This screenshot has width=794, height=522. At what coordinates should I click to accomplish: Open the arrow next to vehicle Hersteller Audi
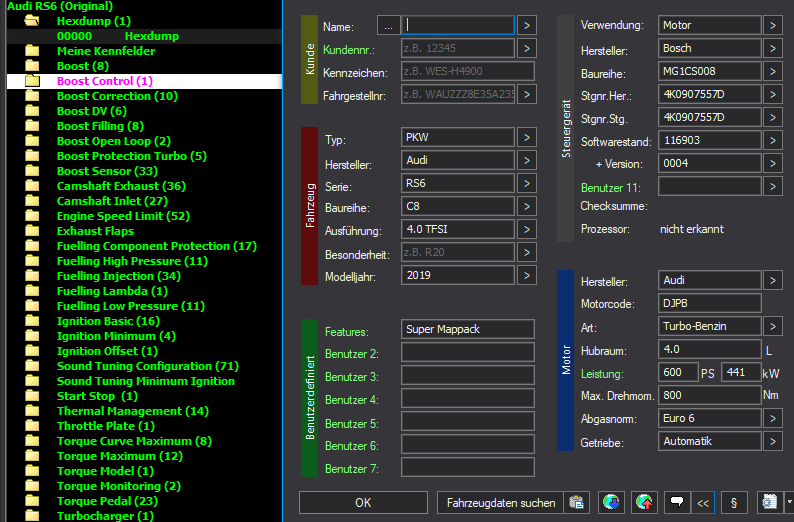[x=527, y=160]
